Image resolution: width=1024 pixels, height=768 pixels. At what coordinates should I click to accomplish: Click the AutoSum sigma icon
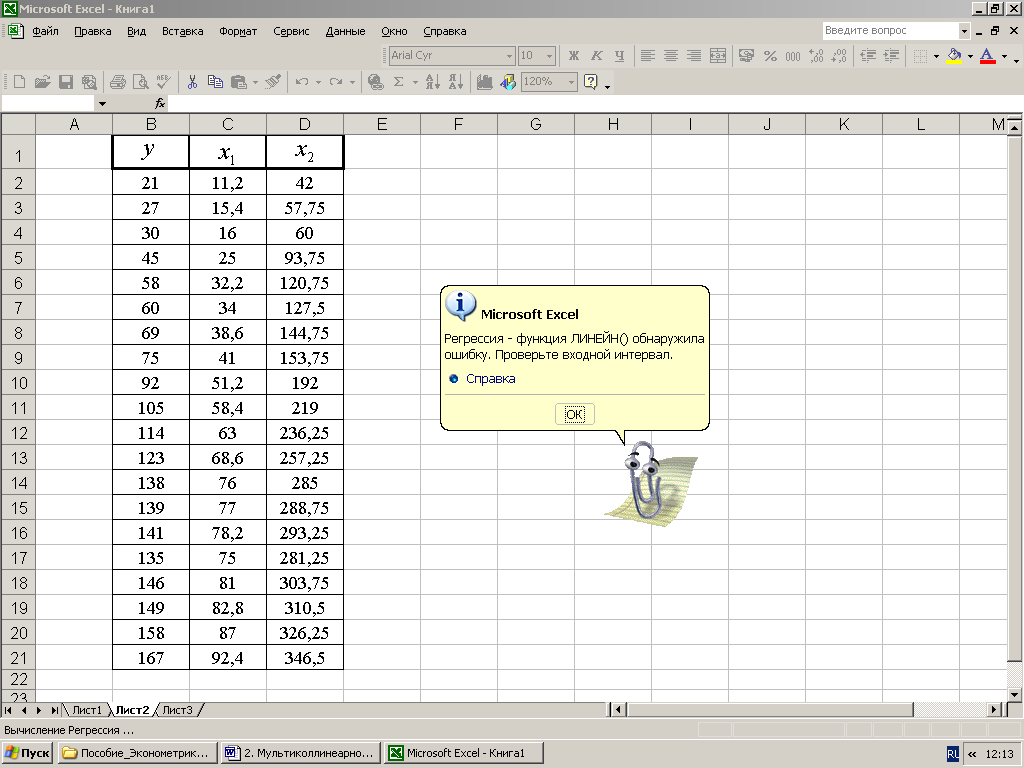pyautogui.click(x=398, y=82)
